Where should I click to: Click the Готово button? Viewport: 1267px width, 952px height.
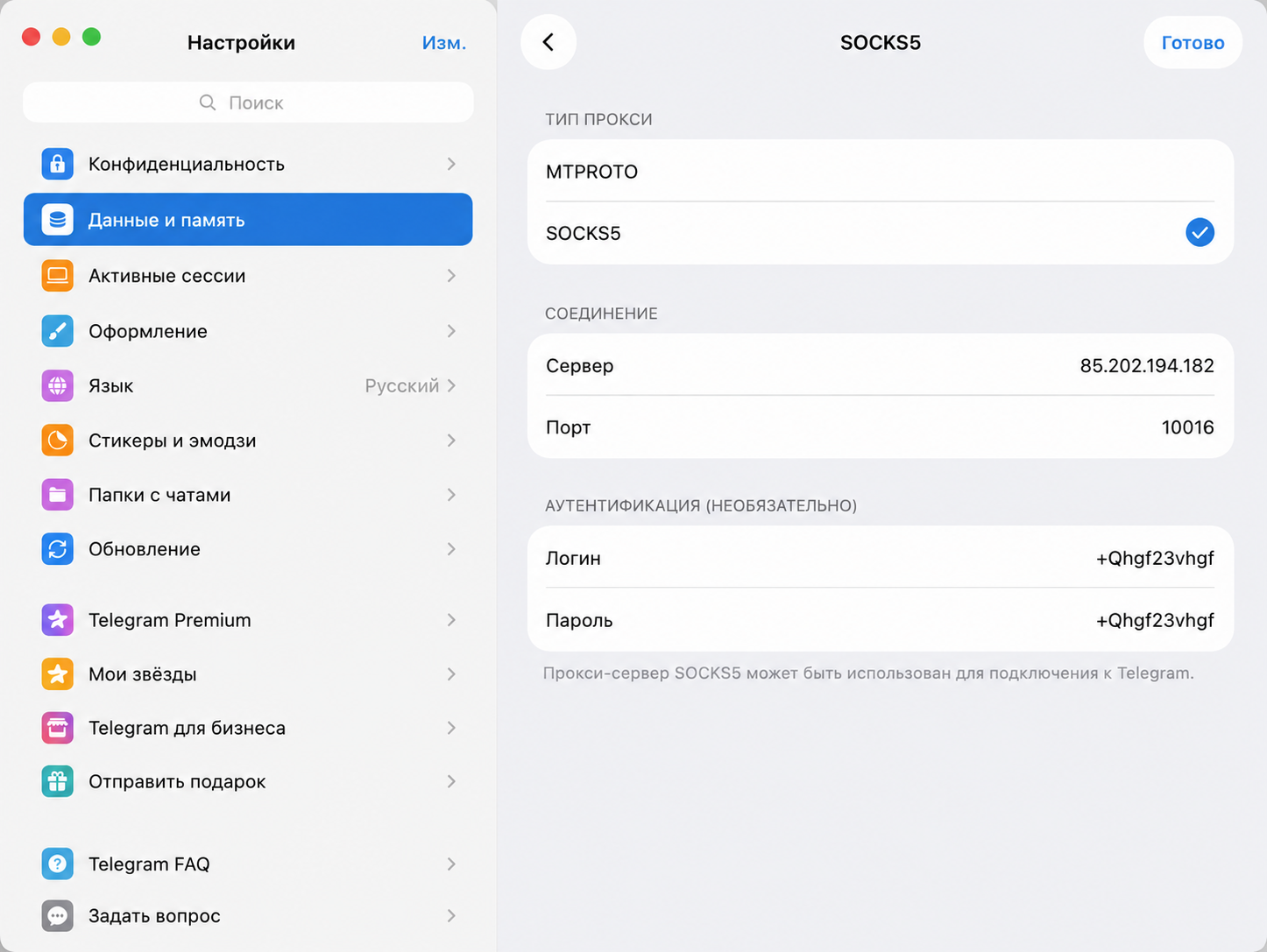pyautogui.click(x=1193, y=42)
